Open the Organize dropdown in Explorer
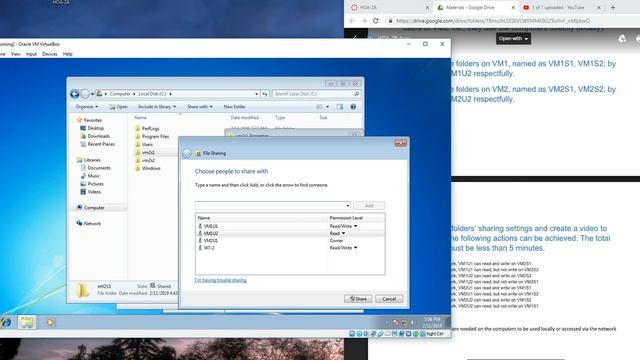Screen dimensions: 640x360 pos(87,107)
